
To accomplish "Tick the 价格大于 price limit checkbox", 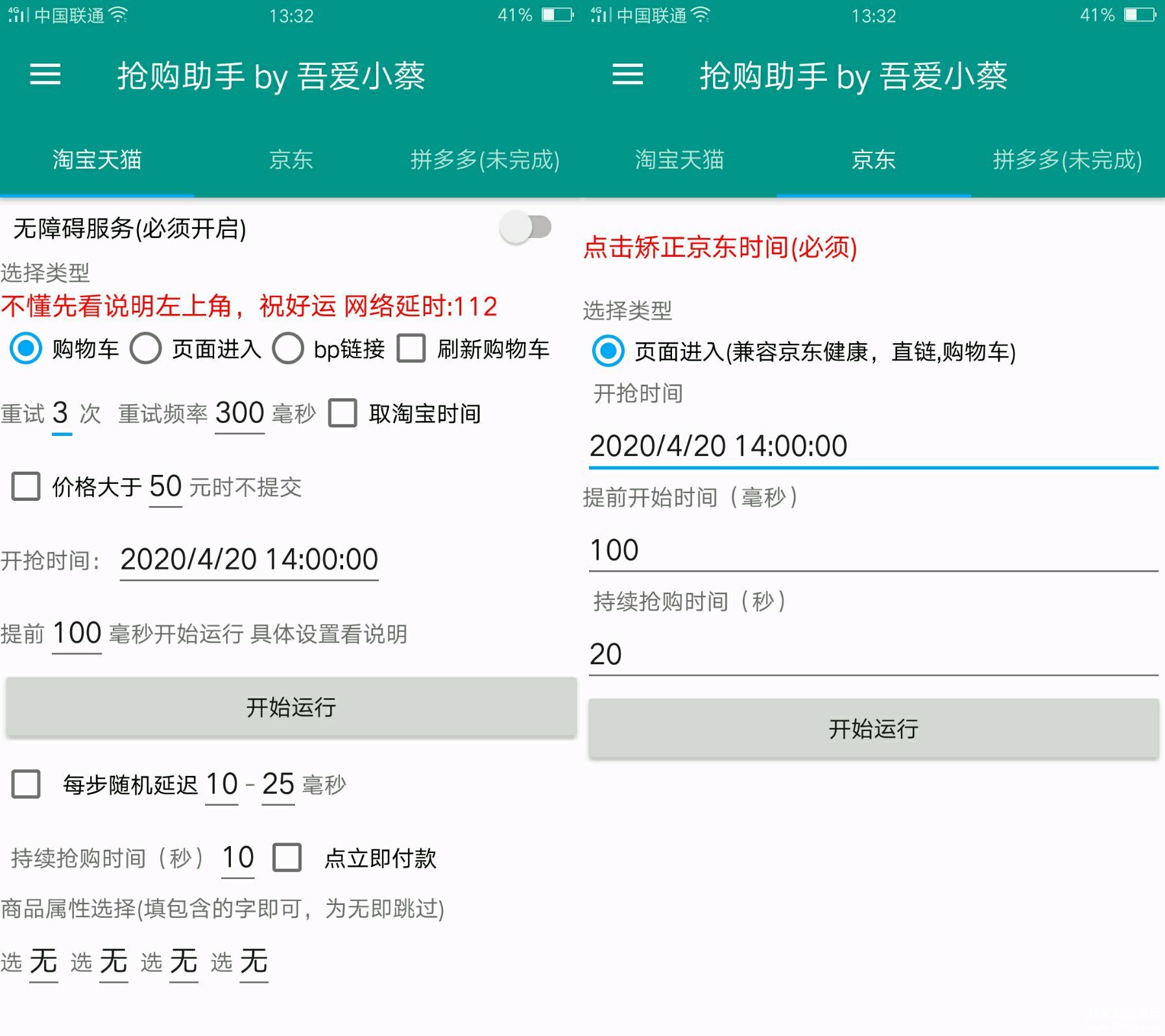I will tap(26, 487).
